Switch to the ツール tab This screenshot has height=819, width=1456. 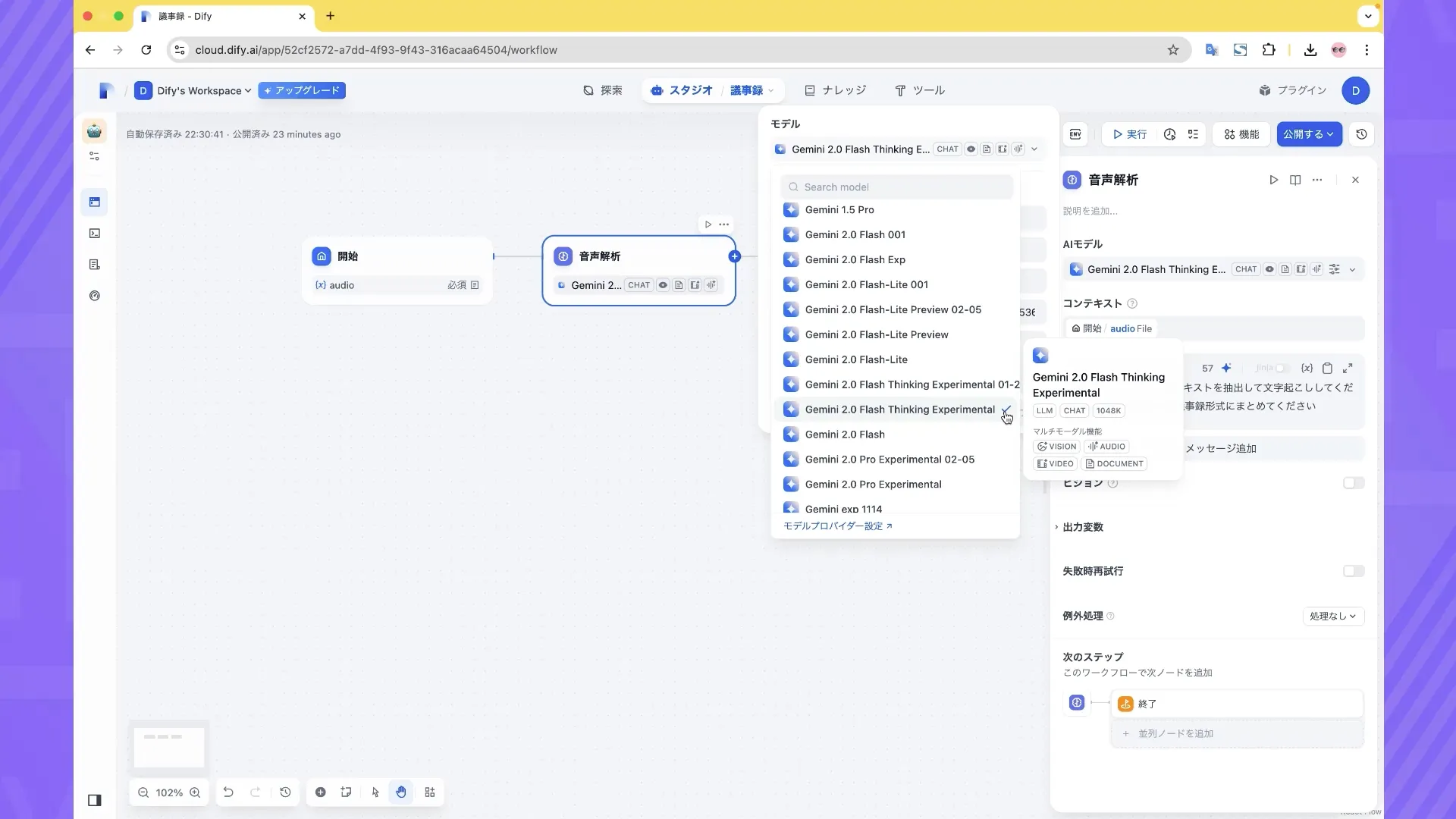point(920,90)
